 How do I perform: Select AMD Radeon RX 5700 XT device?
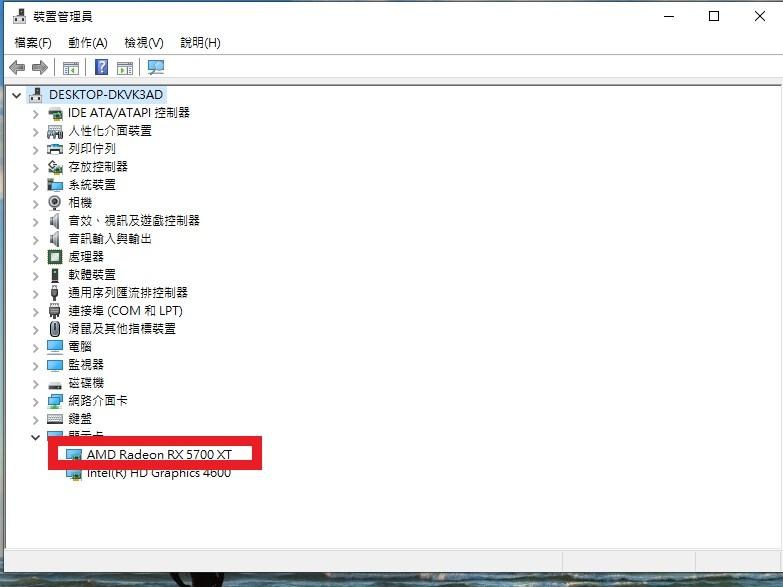(x=159, y=455)
